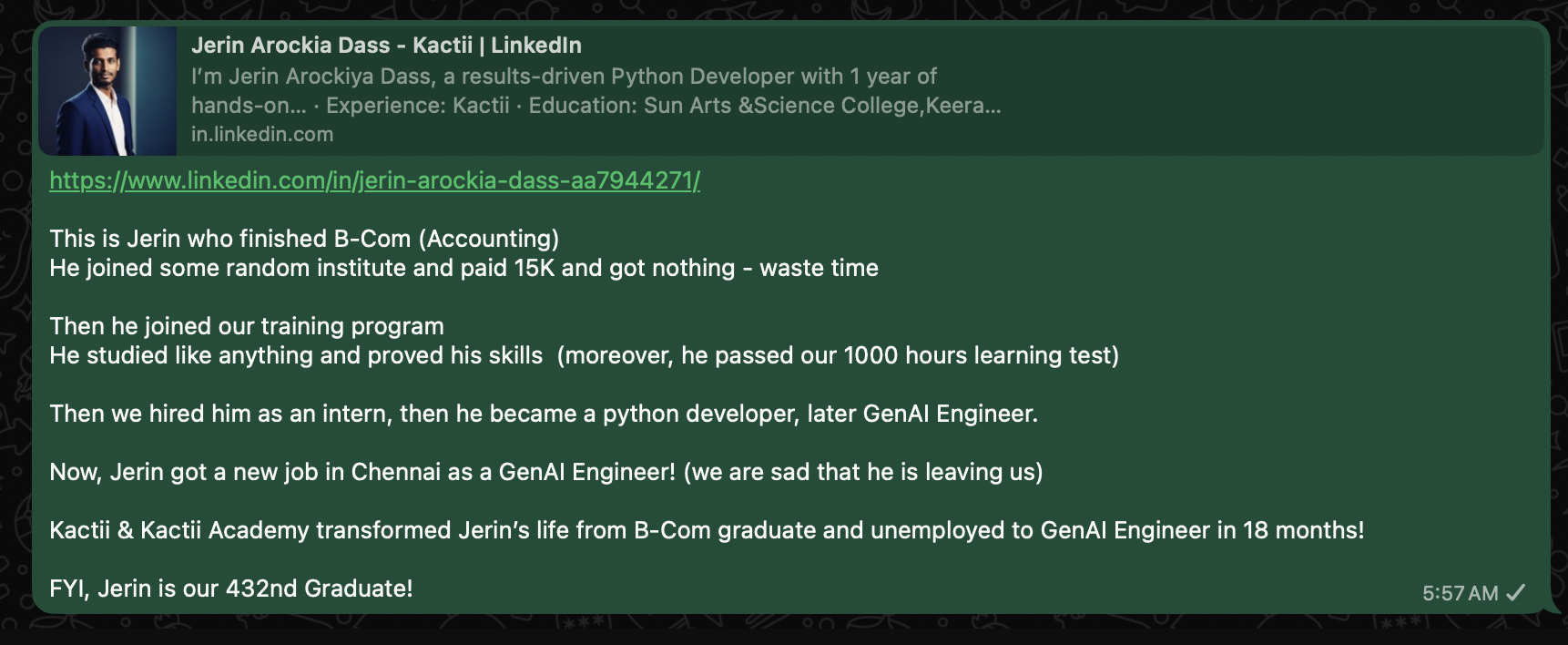Click the preview description starting 'I'm Jerin Arockiya Dass'

click(x=564, y=77)
